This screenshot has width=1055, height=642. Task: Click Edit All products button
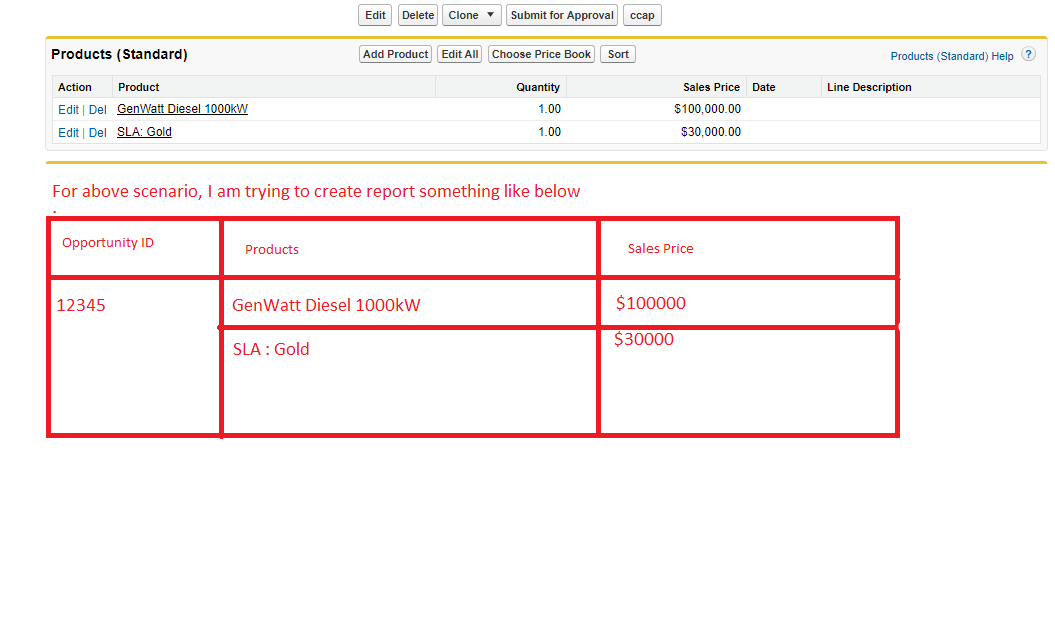460,54
